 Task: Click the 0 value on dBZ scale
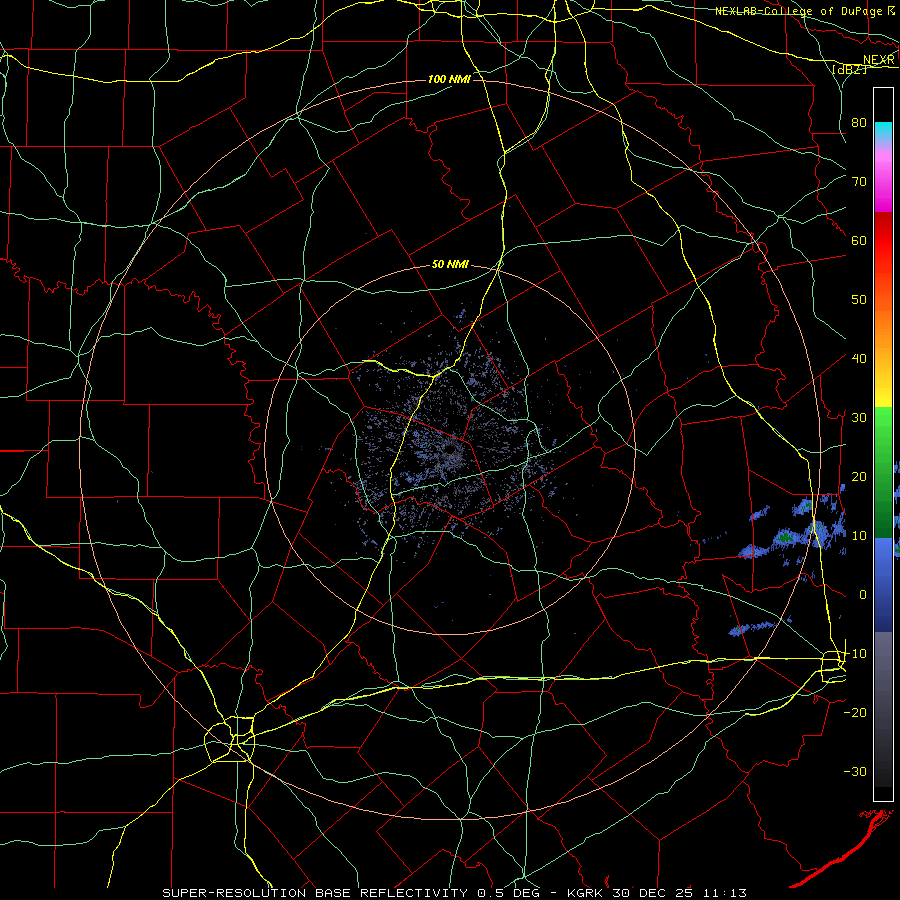(x=863, y=595)
